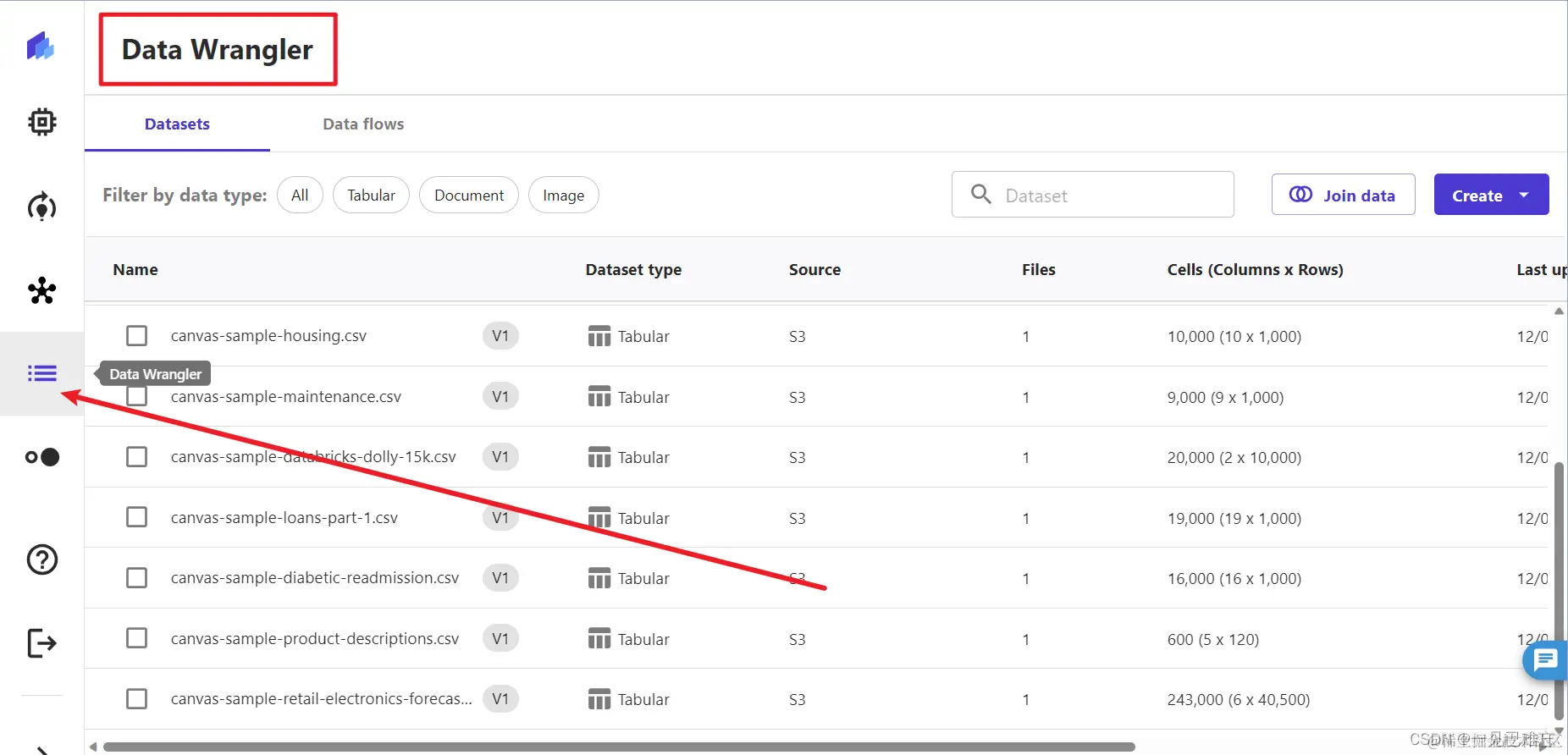1568x755 pixels.
Task: Open the network-nodes icon in sidebar
Action: (x=41, y=290)
